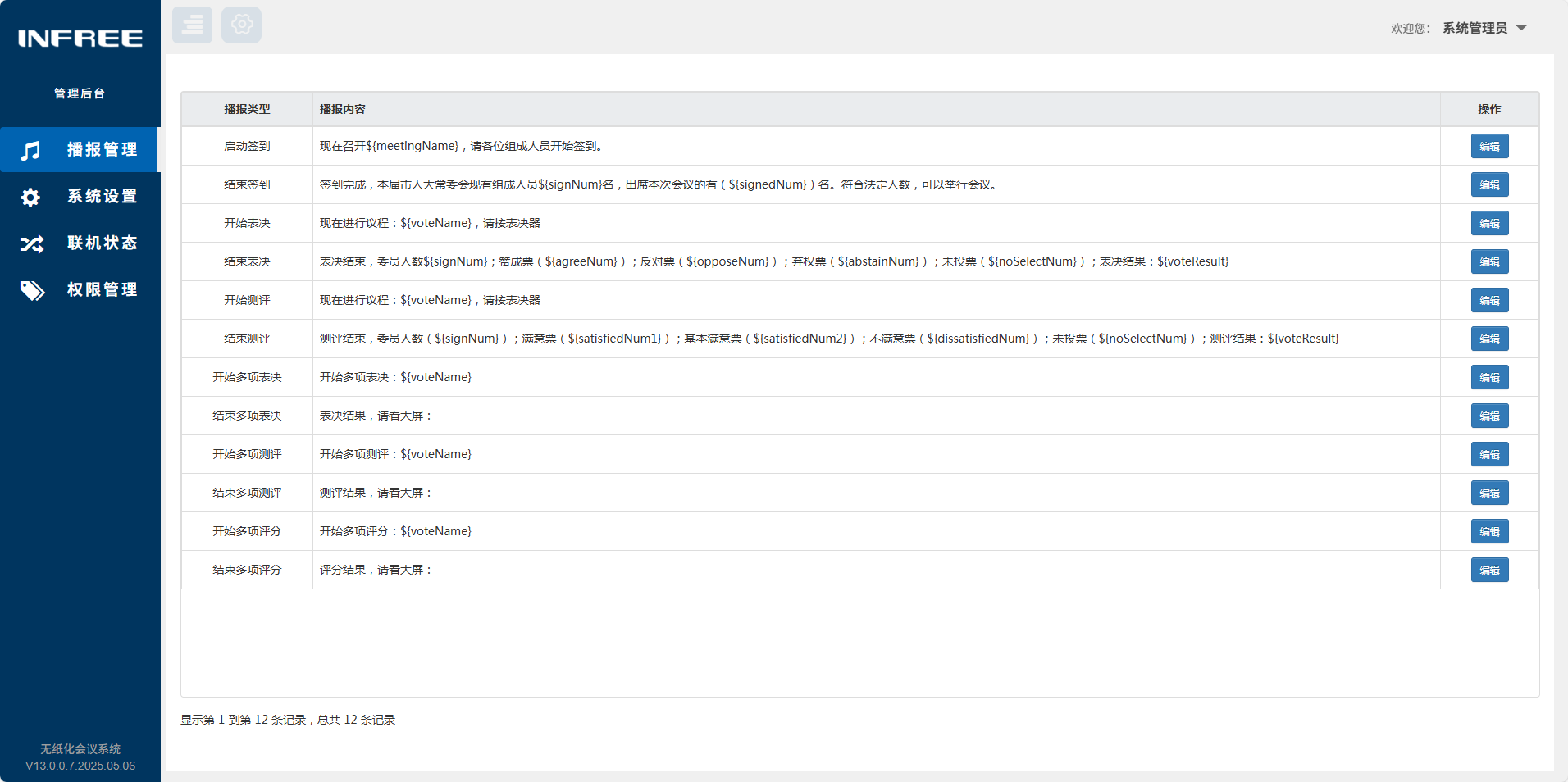1568x782 pixels.
Task: Click the INFREE logo
Action: pos(80,39)
